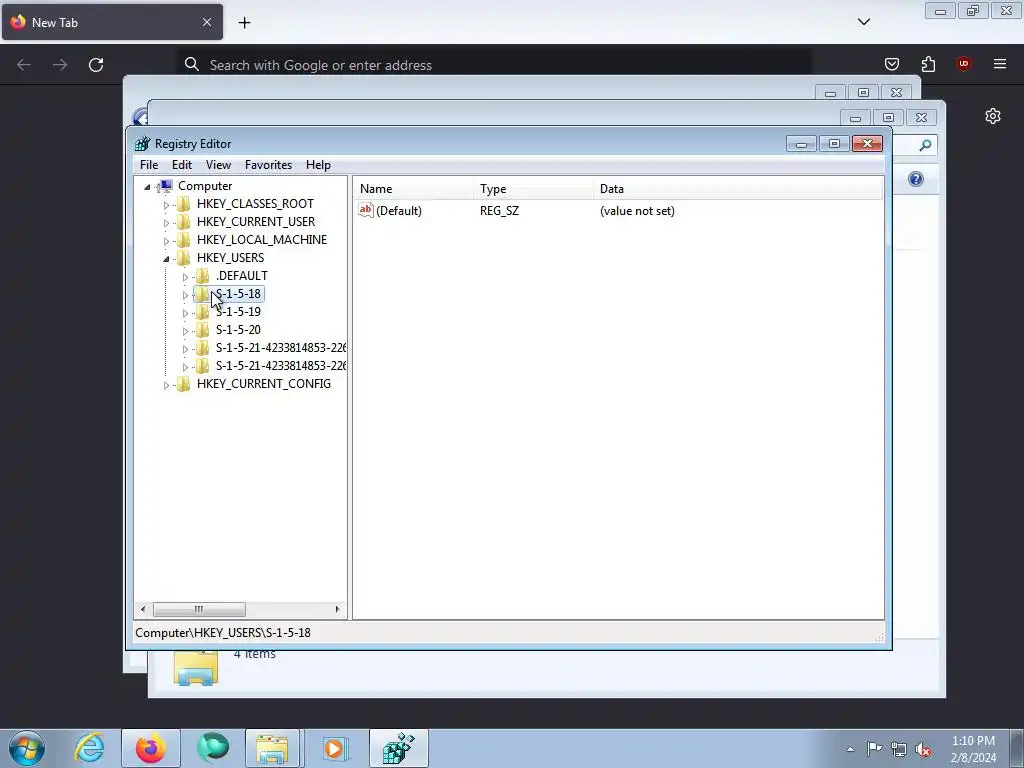Expand the HKEY_CLASSES_ROOT key

167,205
